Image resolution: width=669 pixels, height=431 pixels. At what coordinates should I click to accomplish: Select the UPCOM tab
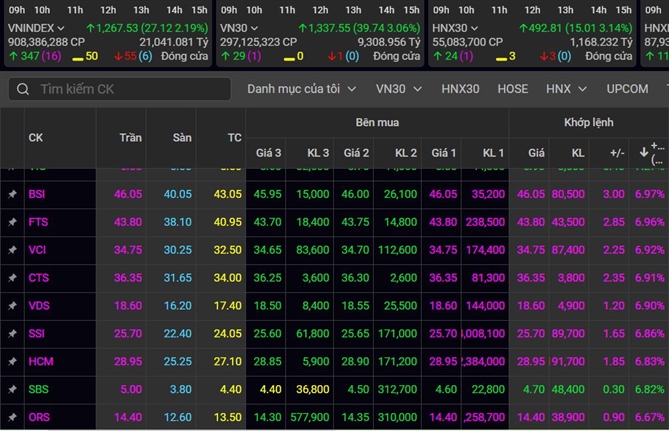click(x=627, y=89)
